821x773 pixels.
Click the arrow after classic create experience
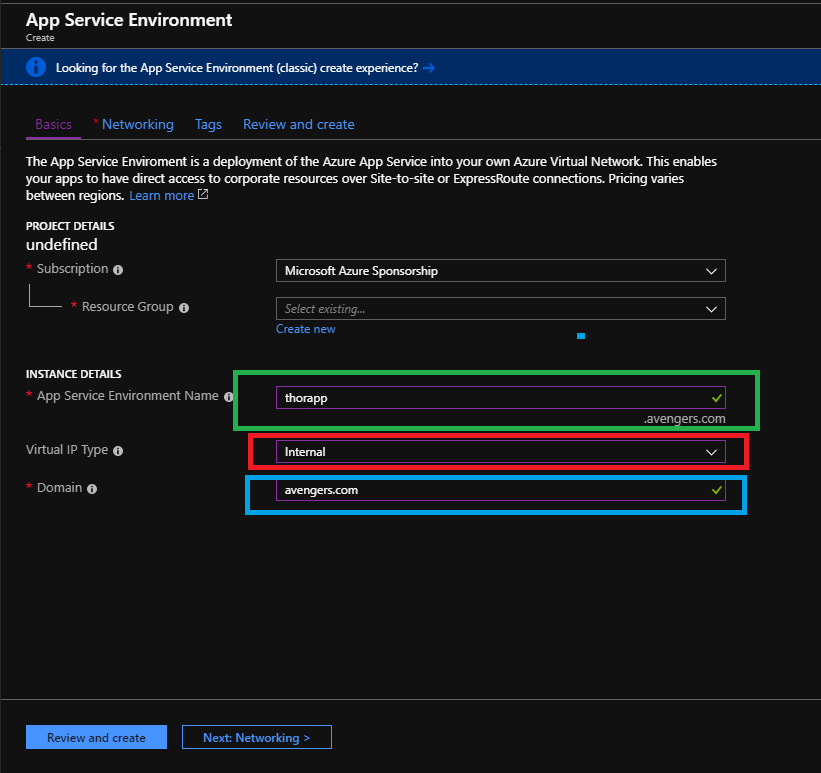429,68
